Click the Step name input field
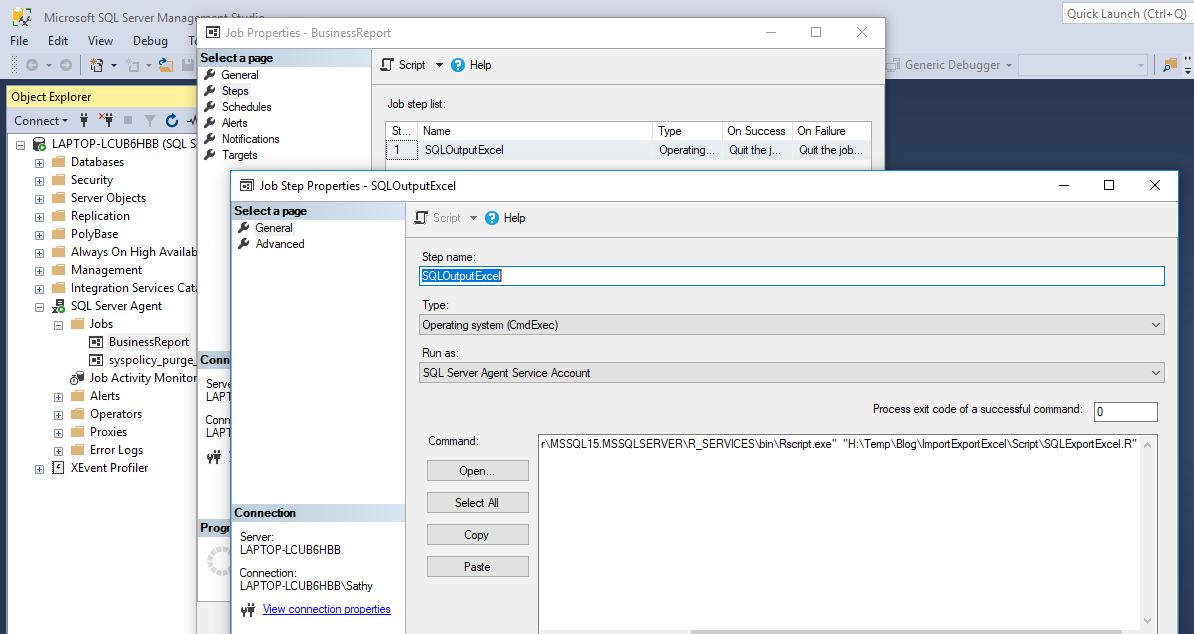 point(792,276)
